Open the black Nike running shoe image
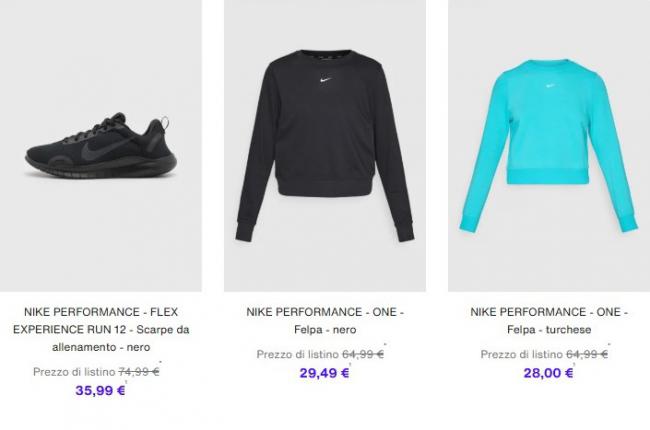This screenshot has height=430, width=650. coord(101,146)
